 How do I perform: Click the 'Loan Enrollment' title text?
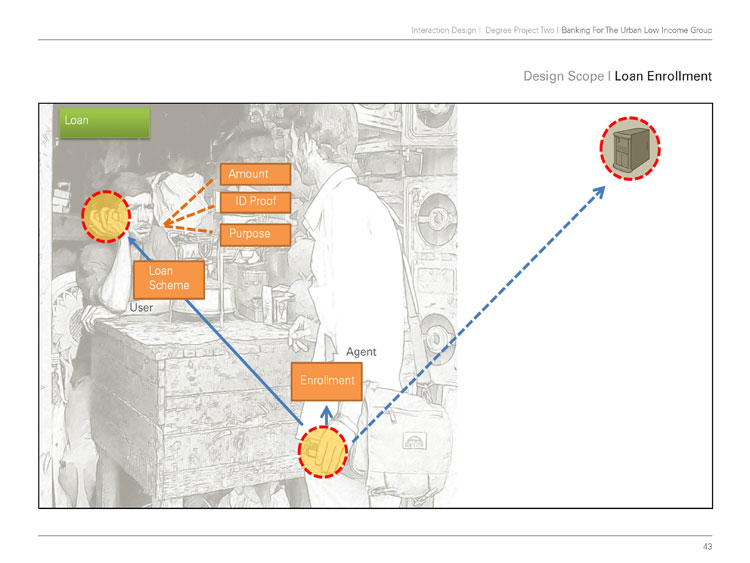tap(663, 76)
